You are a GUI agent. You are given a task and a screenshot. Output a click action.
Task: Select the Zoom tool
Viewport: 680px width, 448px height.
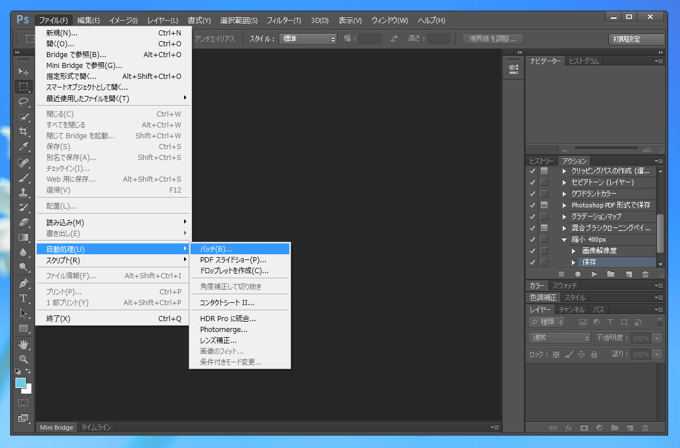[x=23, y=359]
